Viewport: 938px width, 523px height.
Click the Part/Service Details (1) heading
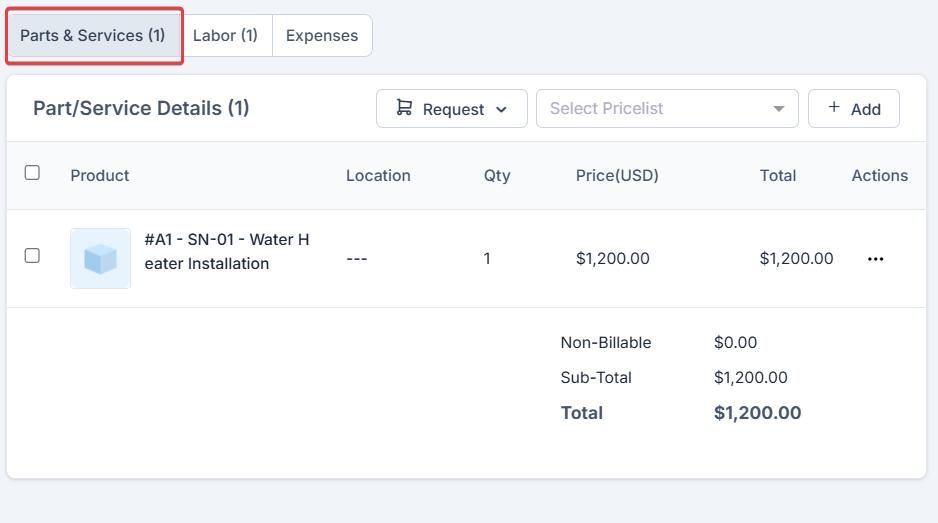pos(141,108)
